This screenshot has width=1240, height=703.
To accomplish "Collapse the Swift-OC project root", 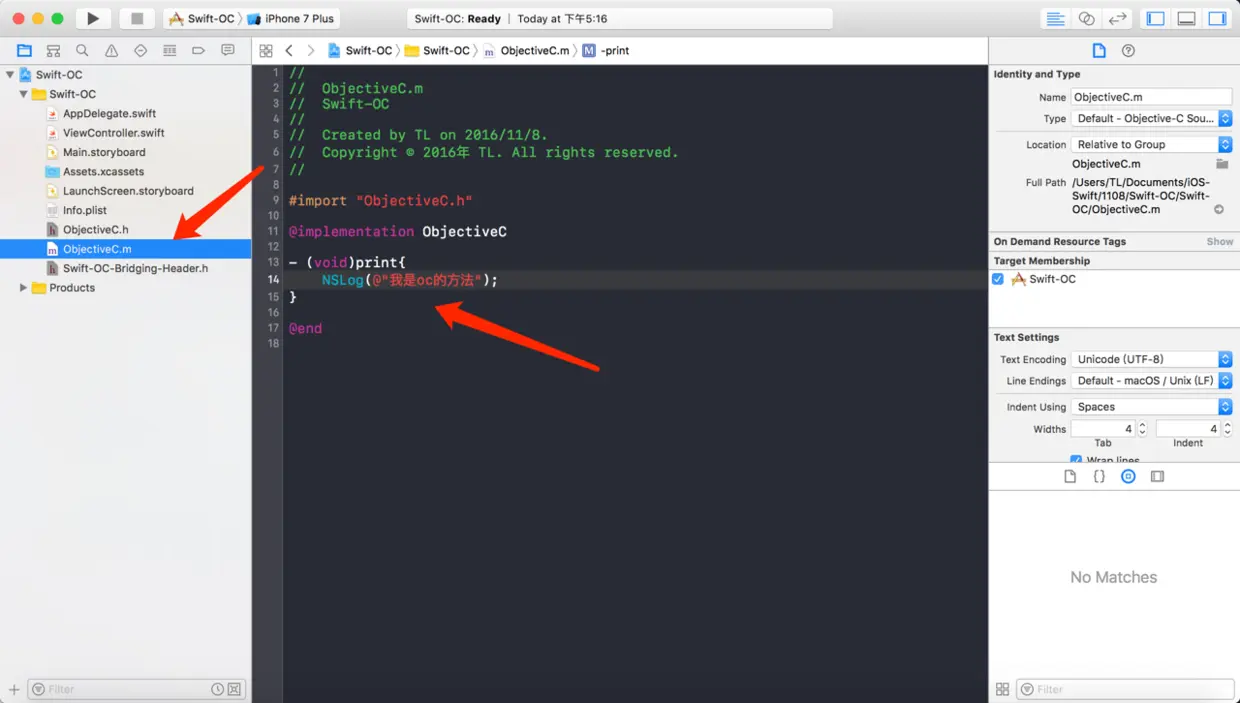I will [x=10, y=75].
